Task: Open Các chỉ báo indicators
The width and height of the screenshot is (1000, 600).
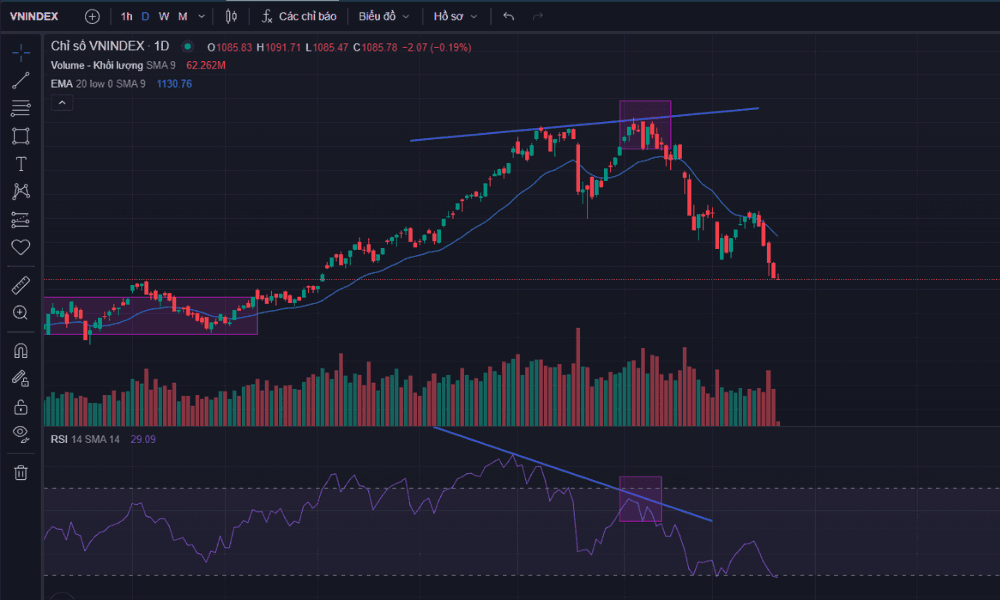Action: [299, 16]
